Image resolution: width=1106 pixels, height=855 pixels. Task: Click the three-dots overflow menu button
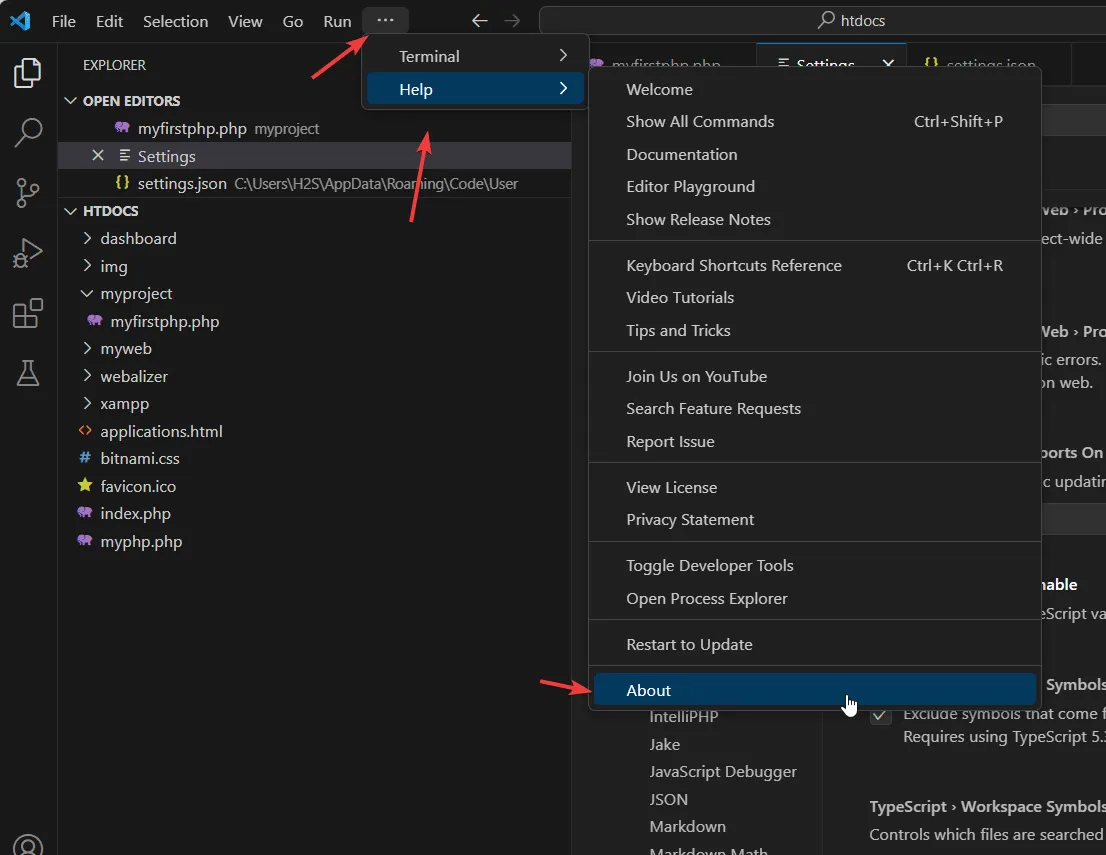coord(385,20)
